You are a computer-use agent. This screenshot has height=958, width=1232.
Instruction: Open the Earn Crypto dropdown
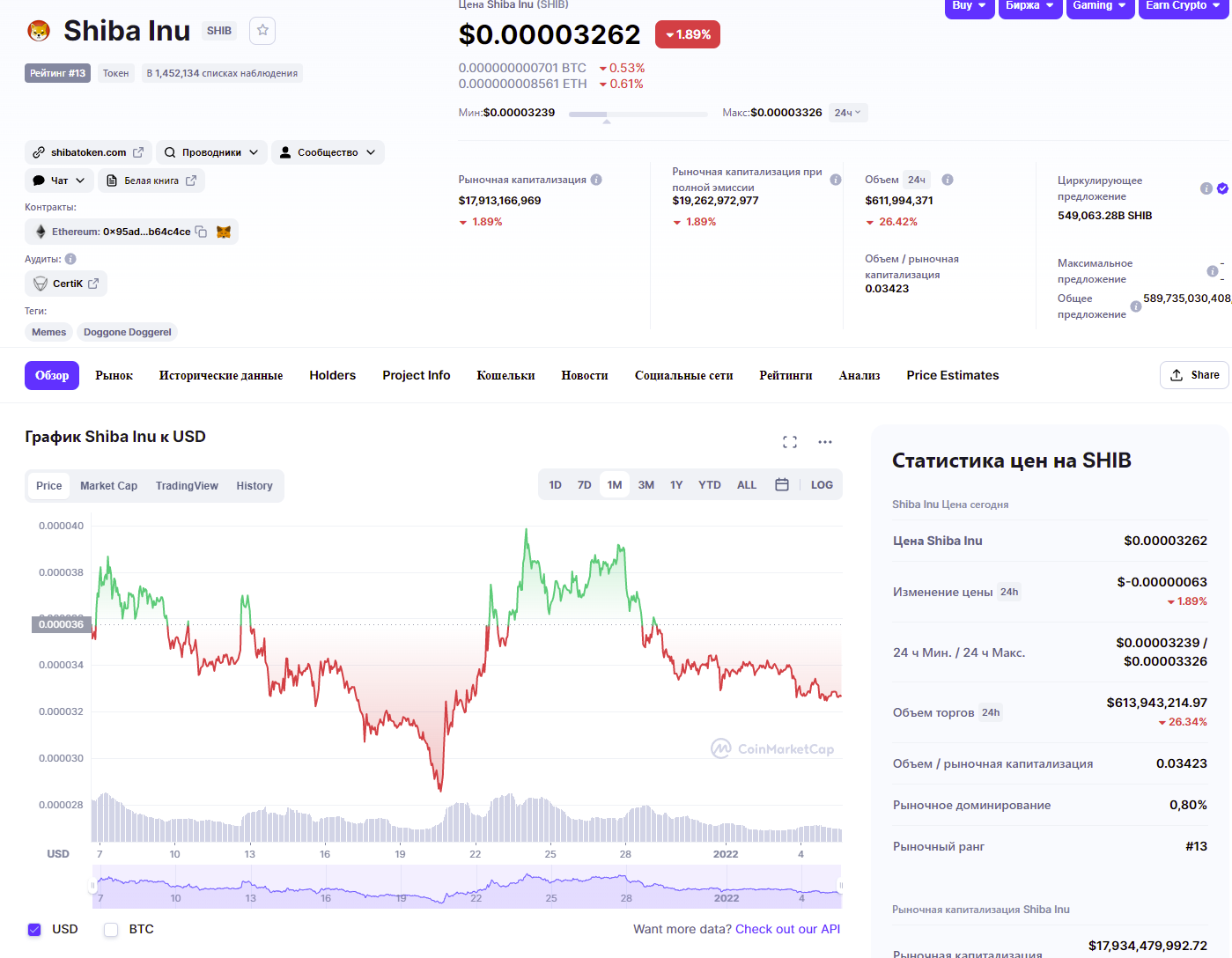coord(1184,6)
